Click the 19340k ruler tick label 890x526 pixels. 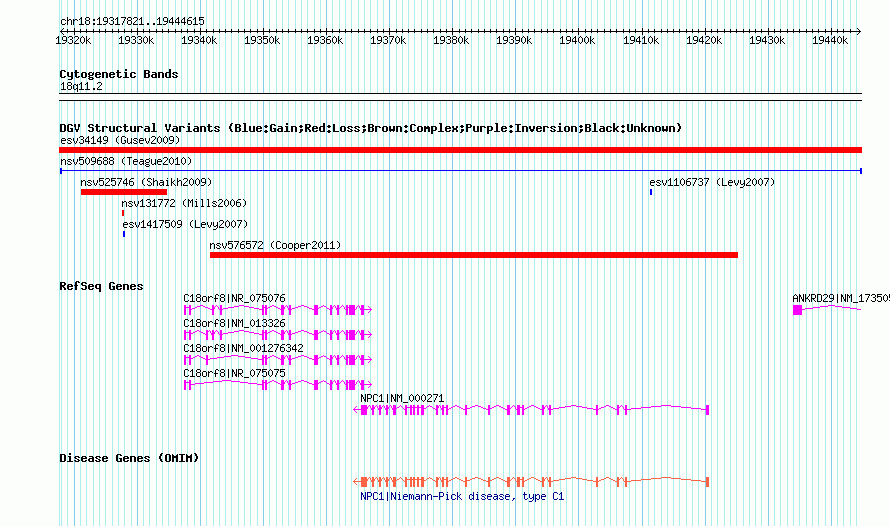199,40
